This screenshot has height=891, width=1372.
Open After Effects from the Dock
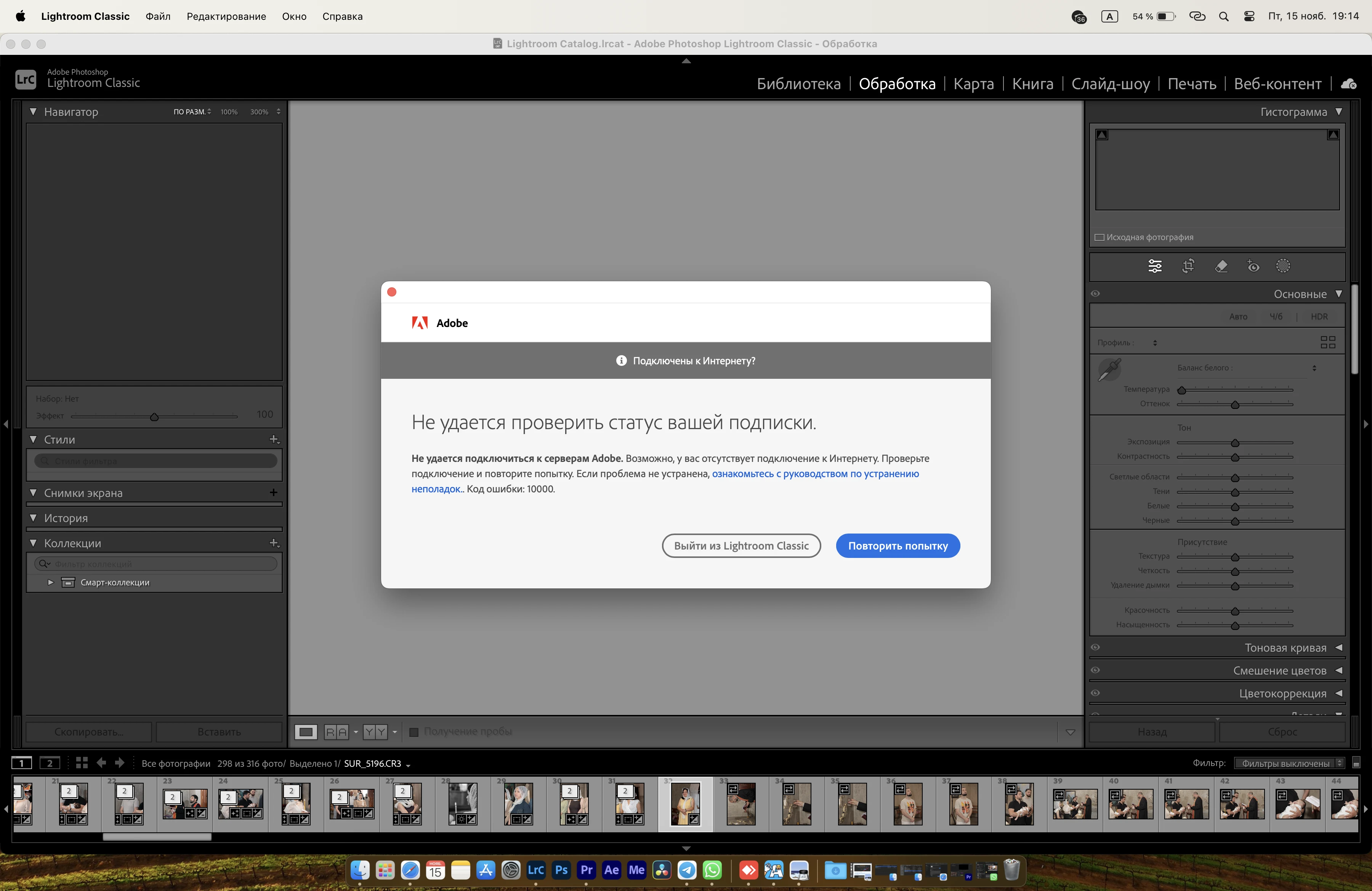click(612, 870)
